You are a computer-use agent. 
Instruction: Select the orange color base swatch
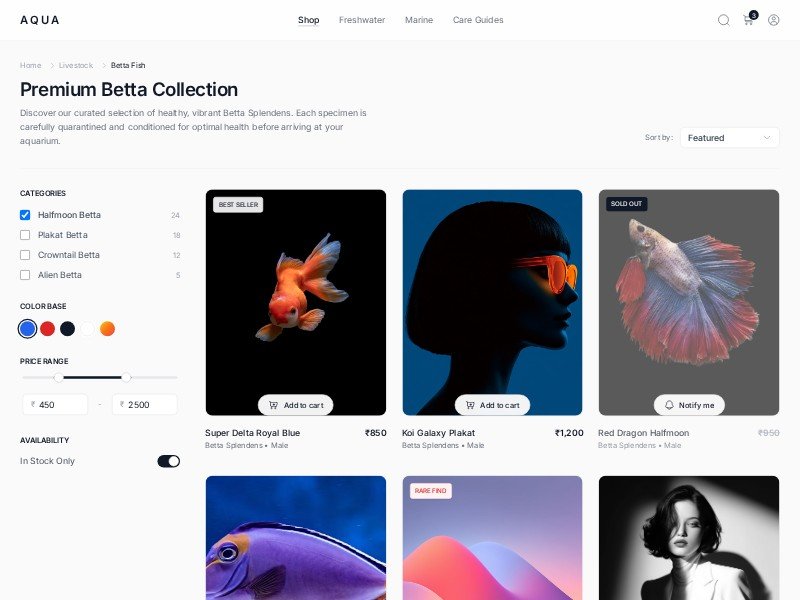[x=107, y=329]
